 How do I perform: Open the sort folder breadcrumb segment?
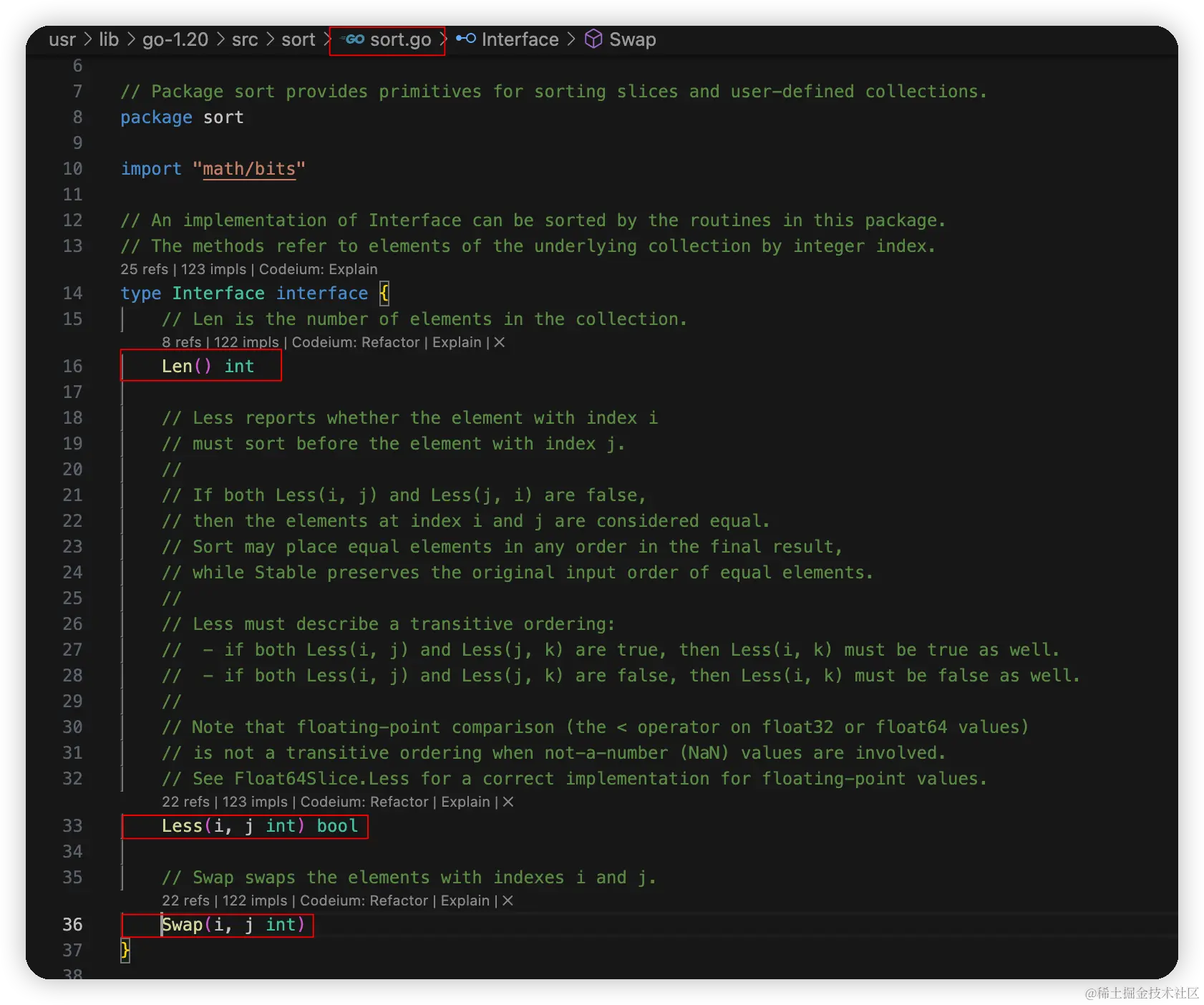point(298,39)
